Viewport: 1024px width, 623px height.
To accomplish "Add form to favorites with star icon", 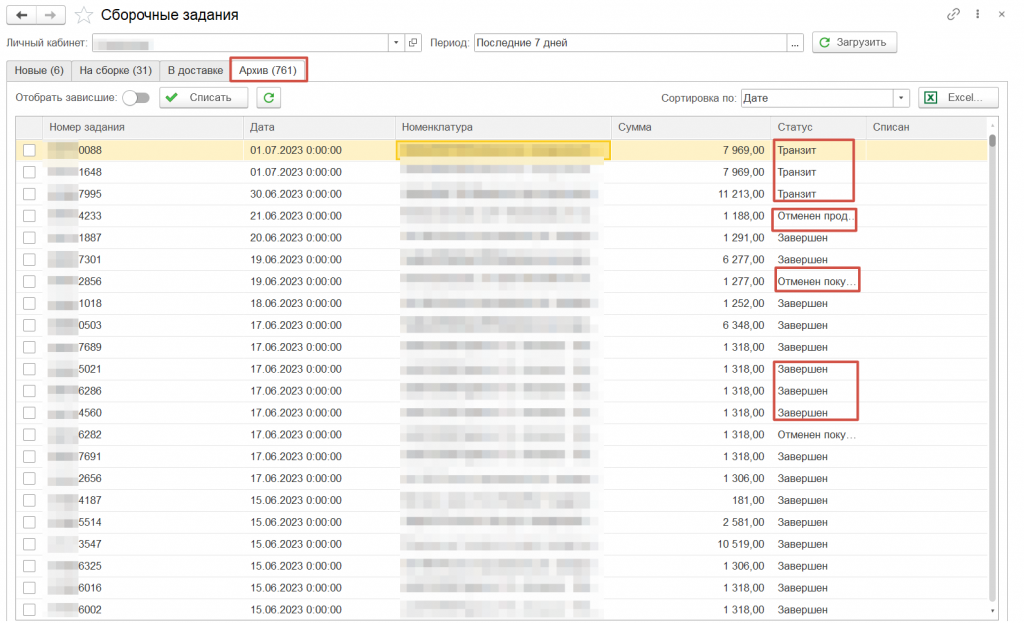I will [x=84, y=15].
